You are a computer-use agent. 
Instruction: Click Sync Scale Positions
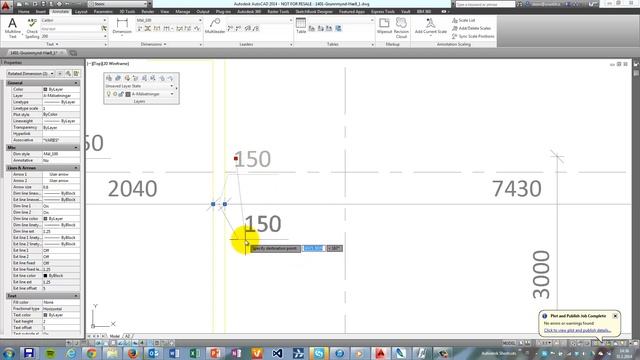473,36
